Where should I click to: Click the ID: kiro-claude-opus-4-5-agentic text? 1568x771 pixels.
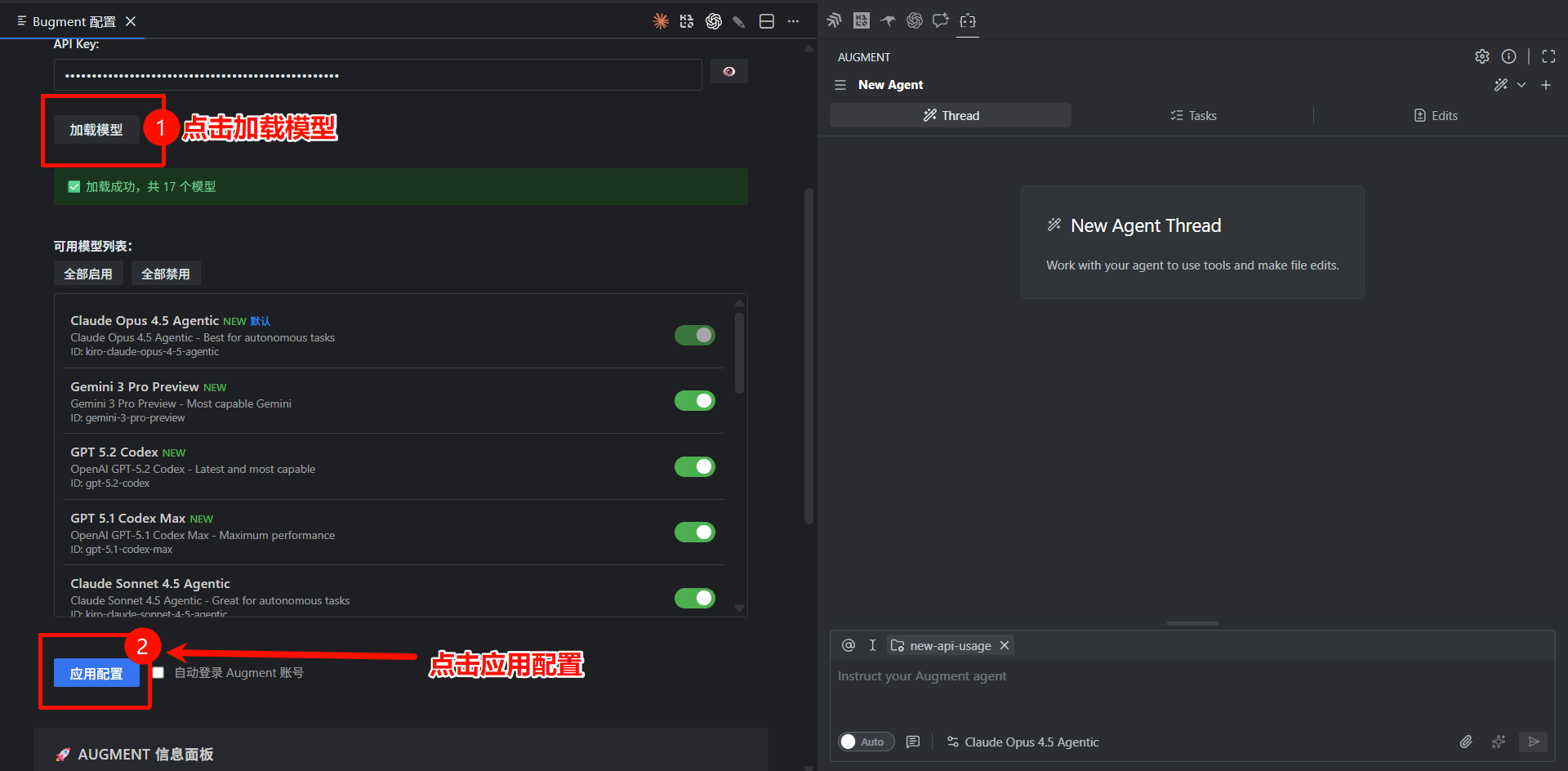(145, 352)
